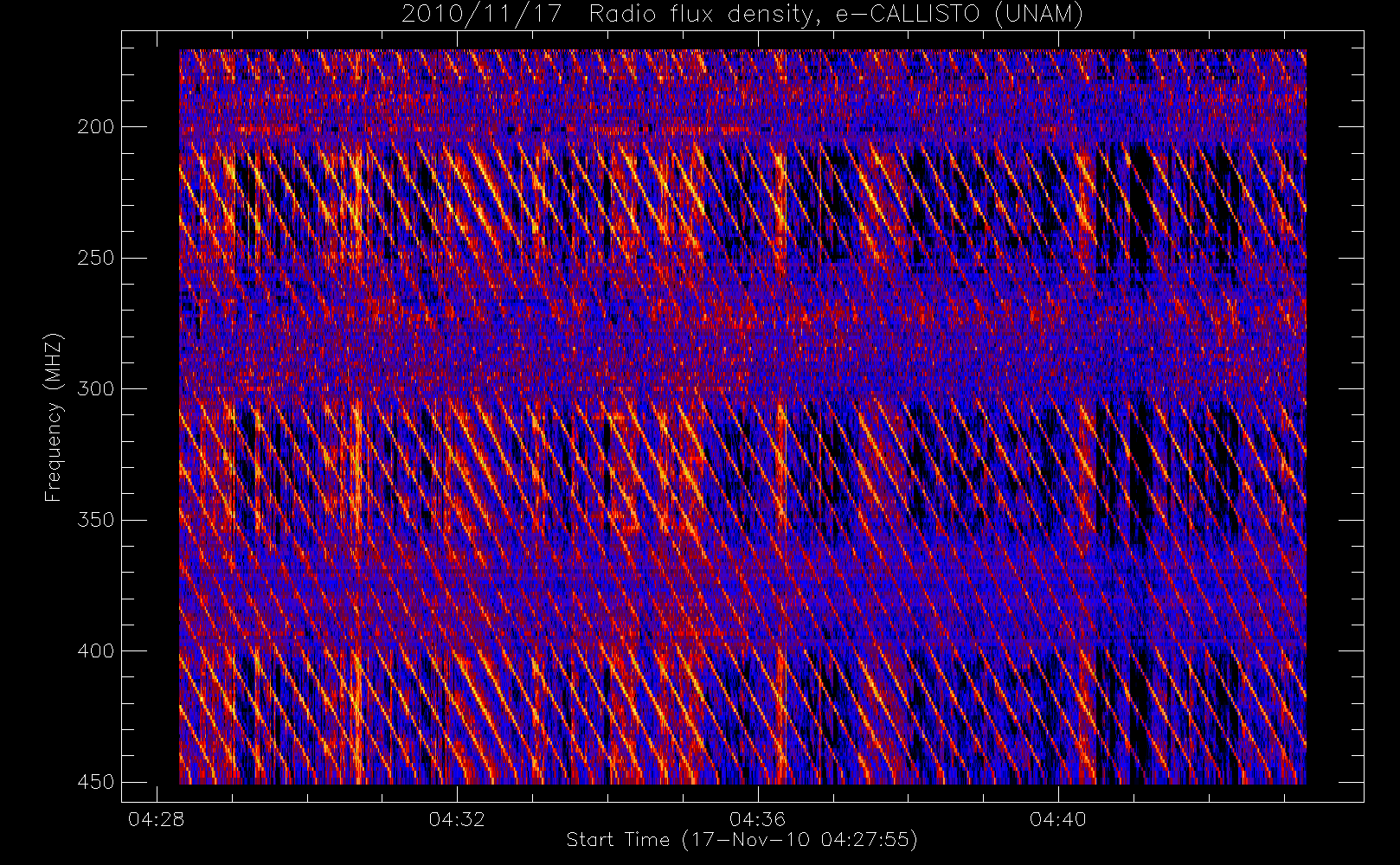Click the 04:36 time tick label

click(x=757, y=819)
